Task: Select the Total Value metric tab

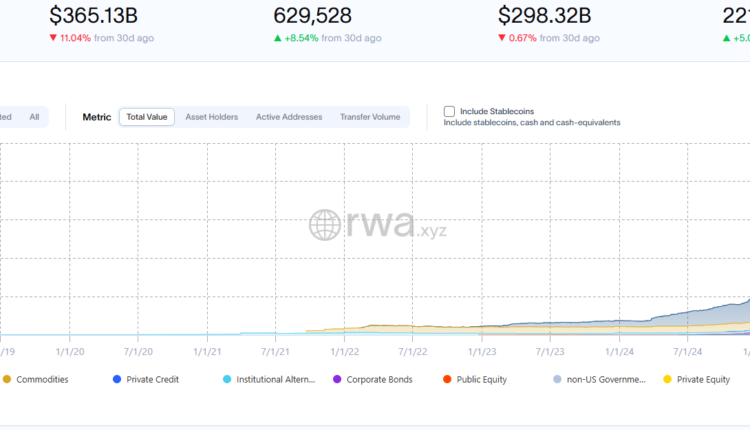Action: [147, 117]
